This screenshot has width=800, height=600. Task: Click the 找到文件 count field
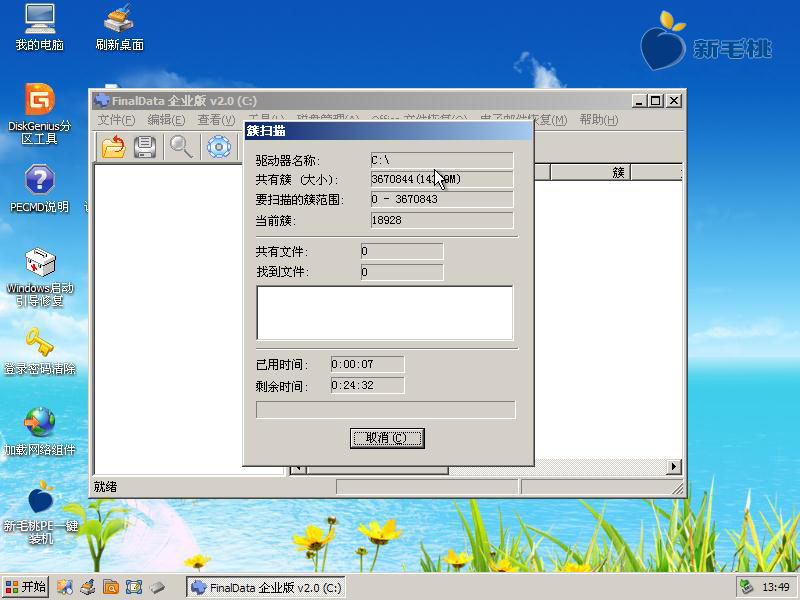pos(402,272)
